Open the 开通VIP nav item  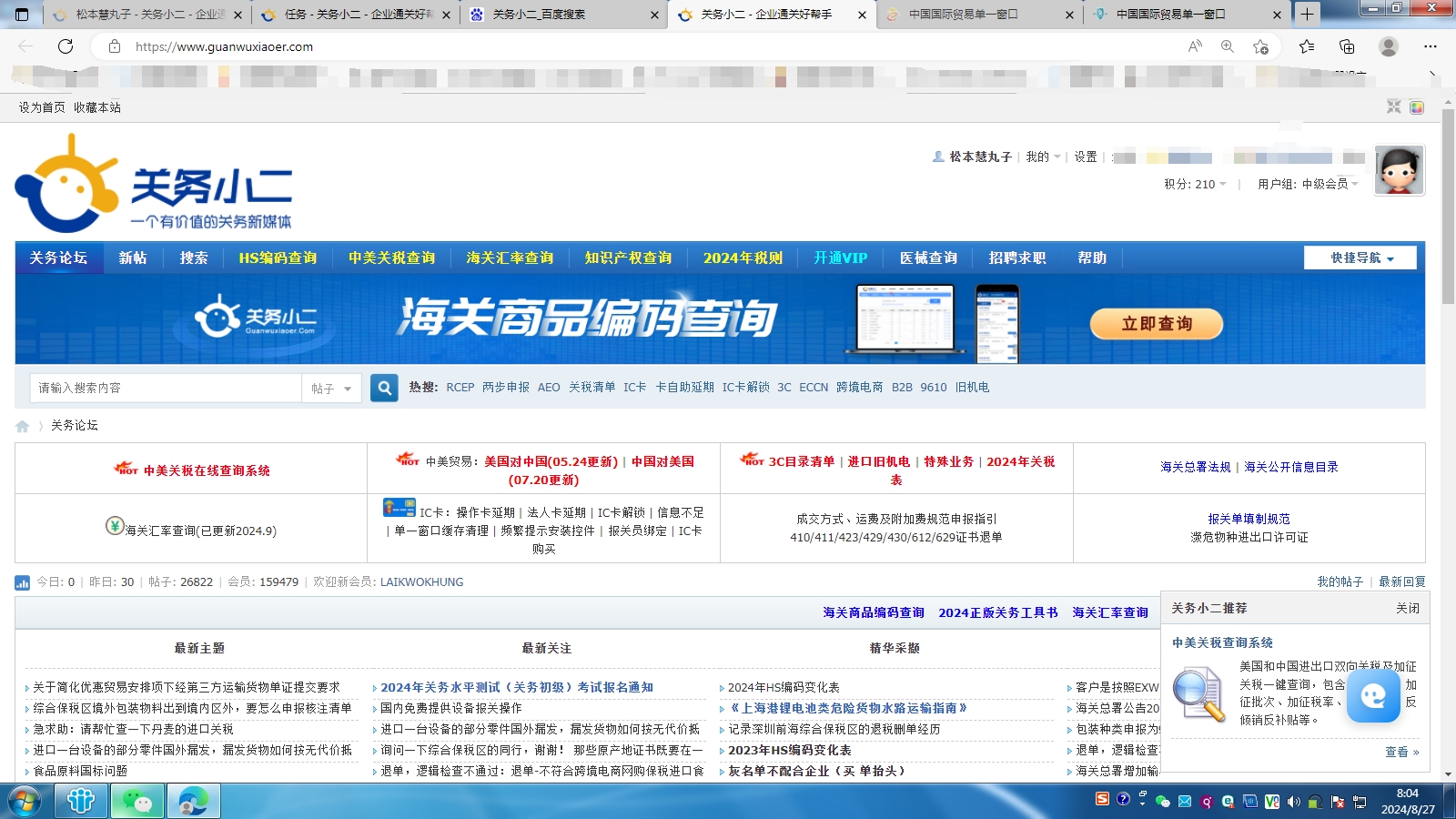click(841, 258)
